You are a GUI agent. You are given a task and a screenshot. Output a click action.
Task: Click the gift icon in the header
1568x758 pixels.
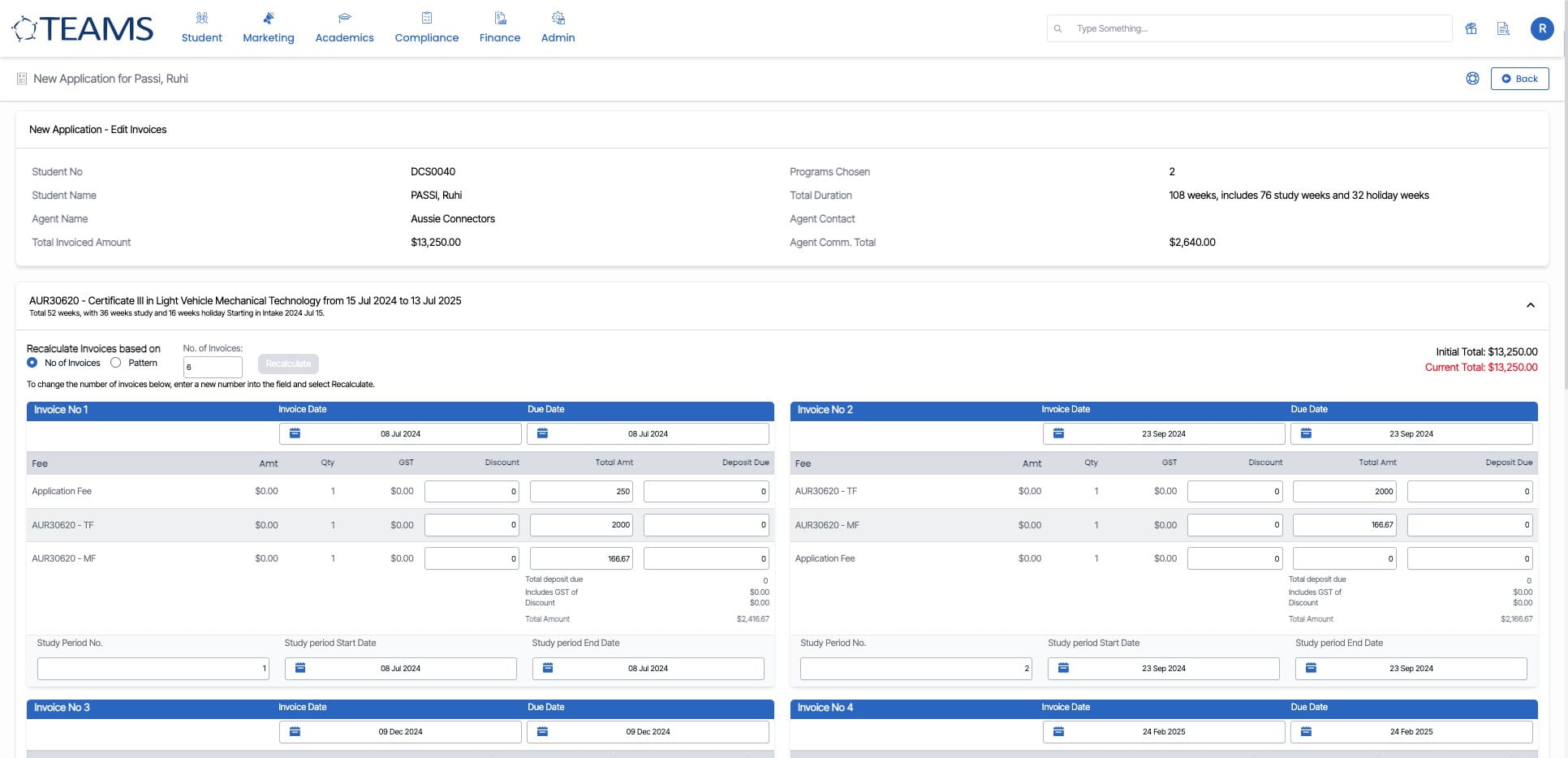click(1471, 28)
